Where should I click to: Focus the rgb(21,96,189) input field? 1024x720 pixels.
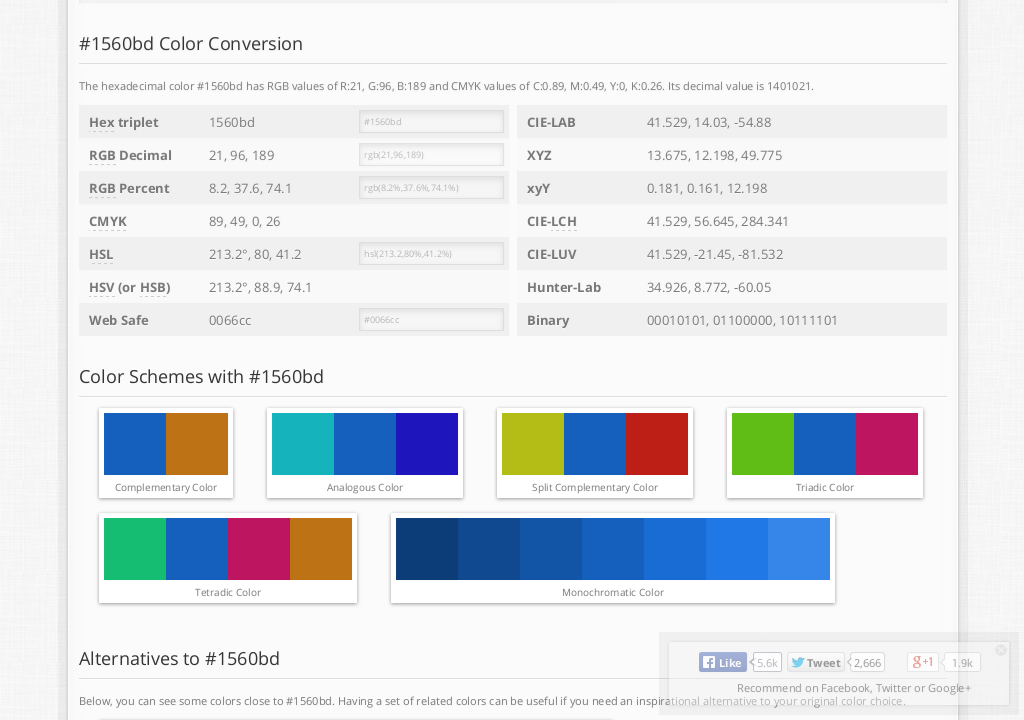(x=431, y=155)
